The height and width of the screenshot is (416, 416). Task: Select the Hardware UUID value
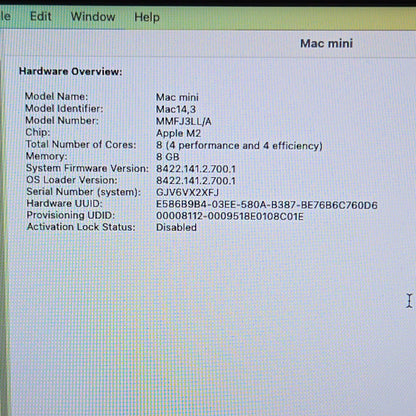(267, 205)
